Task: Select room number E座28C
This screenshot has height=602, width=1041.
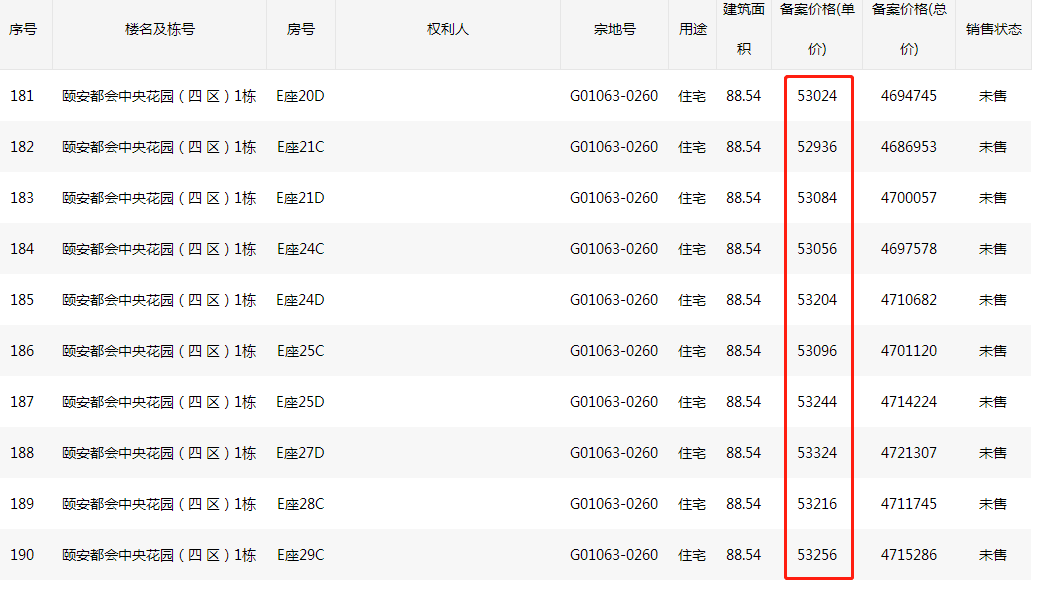Action: point(300,504)
